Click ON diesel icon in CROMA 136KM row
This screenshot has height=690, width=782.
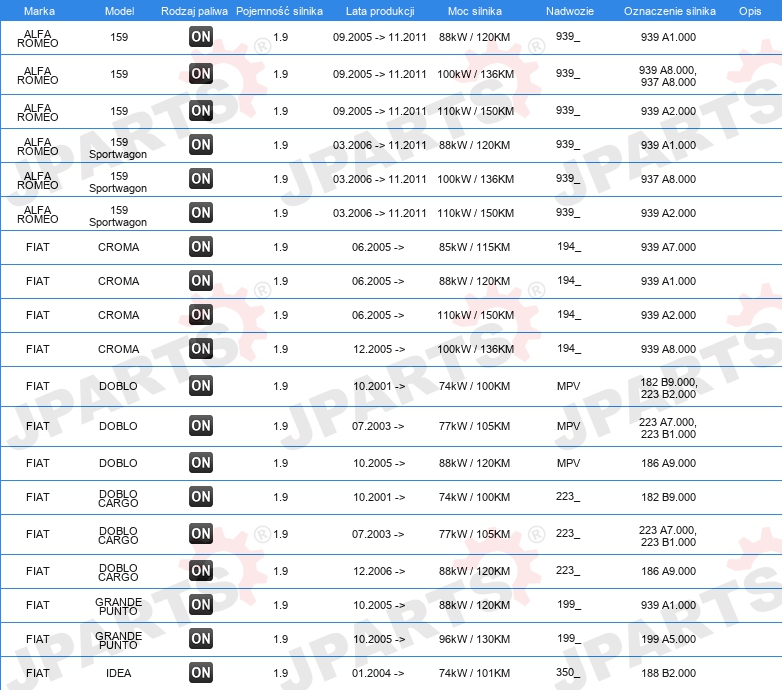pos(201,348)
